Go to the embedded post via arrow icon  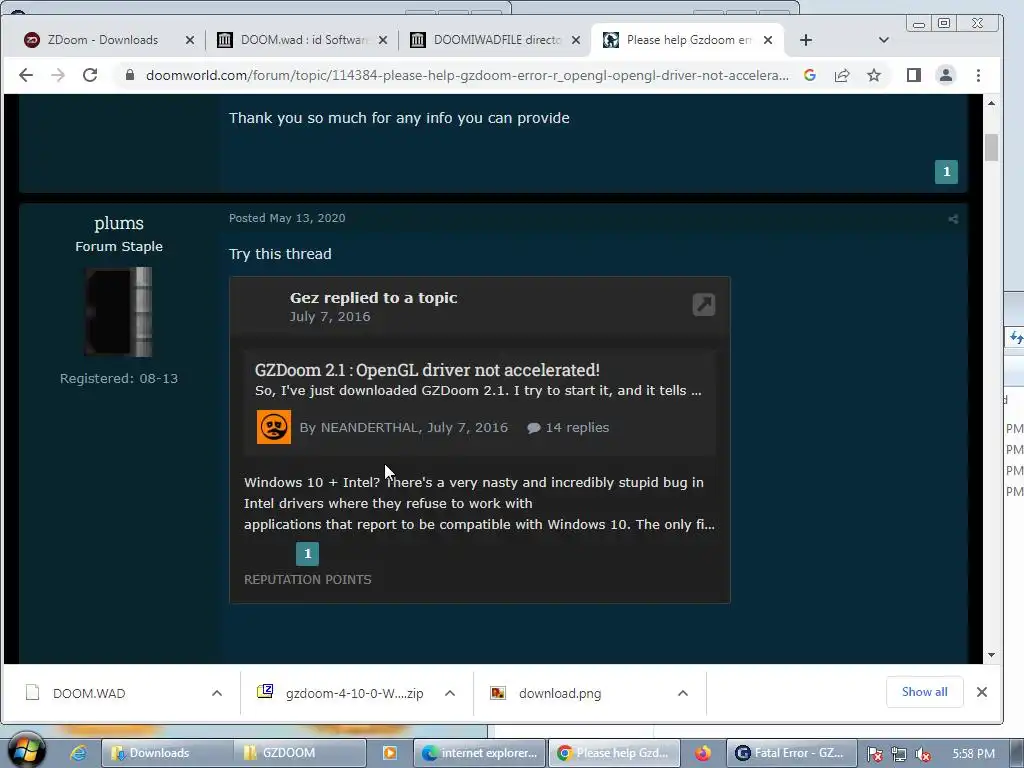[704, 304]
